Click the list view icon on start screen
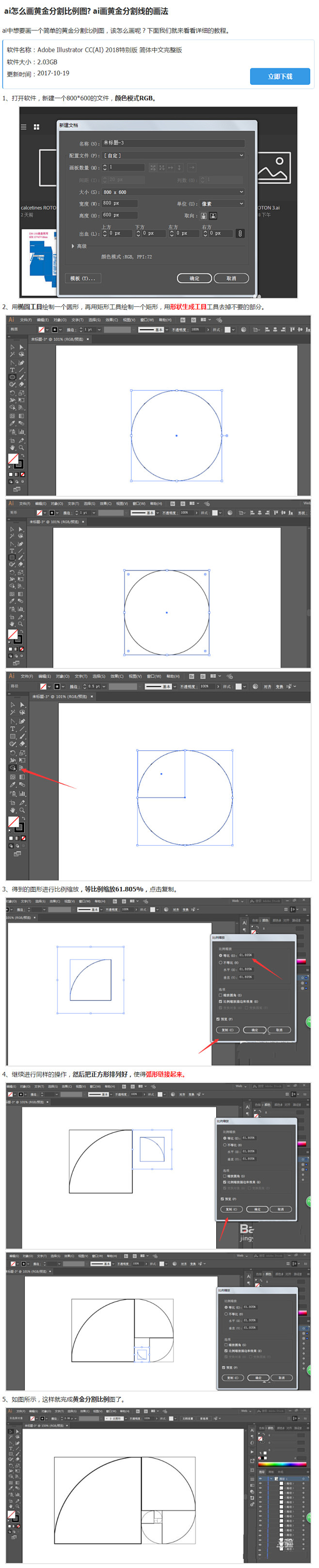This screenshot has width=319, height=1568. pos(24,127)
